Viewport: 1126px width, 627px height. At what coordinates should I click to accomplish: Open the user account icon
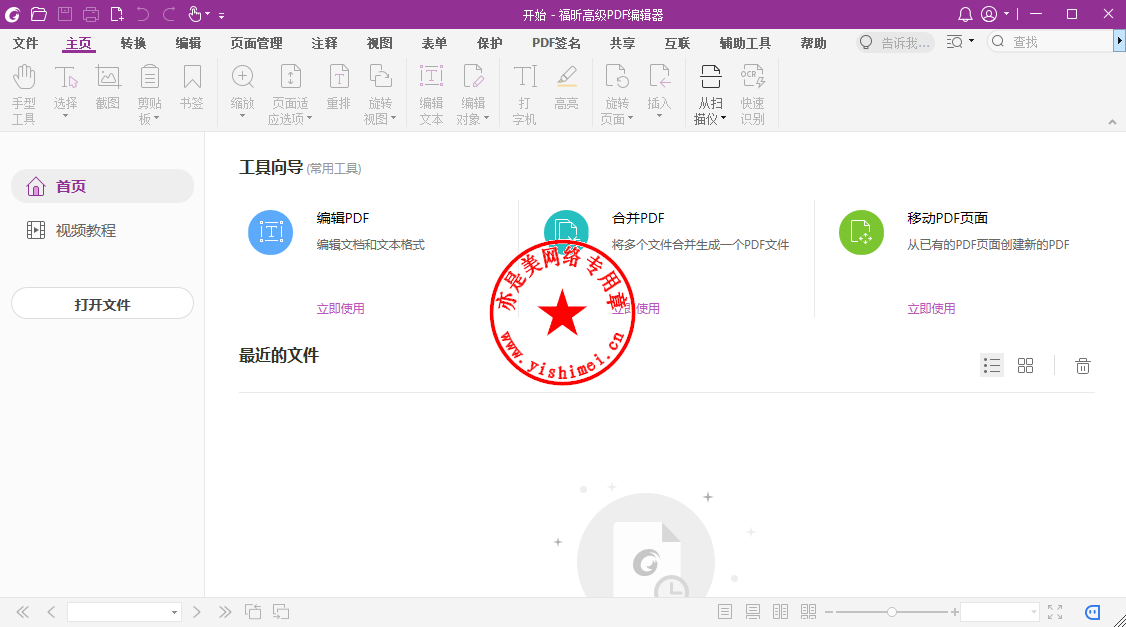(989, 14)
